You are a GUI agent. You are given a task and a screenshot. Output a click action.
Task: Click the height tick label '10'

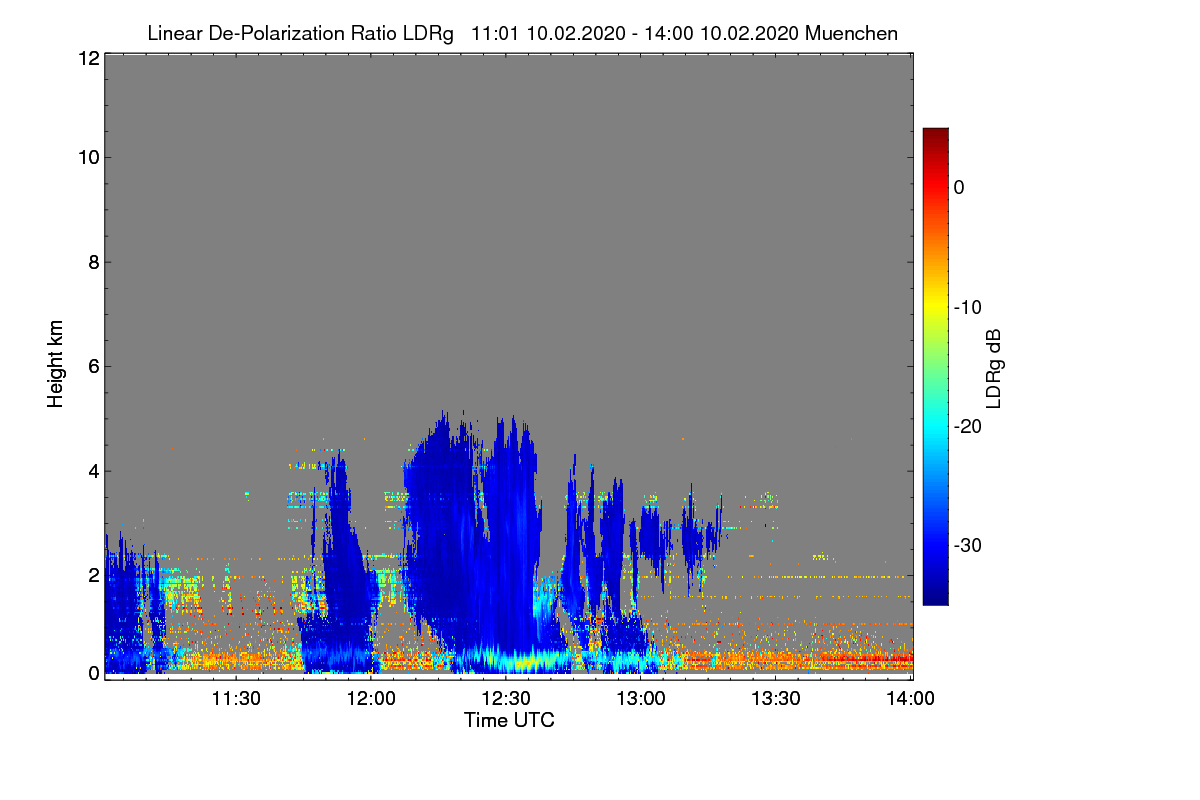point(87,157)
